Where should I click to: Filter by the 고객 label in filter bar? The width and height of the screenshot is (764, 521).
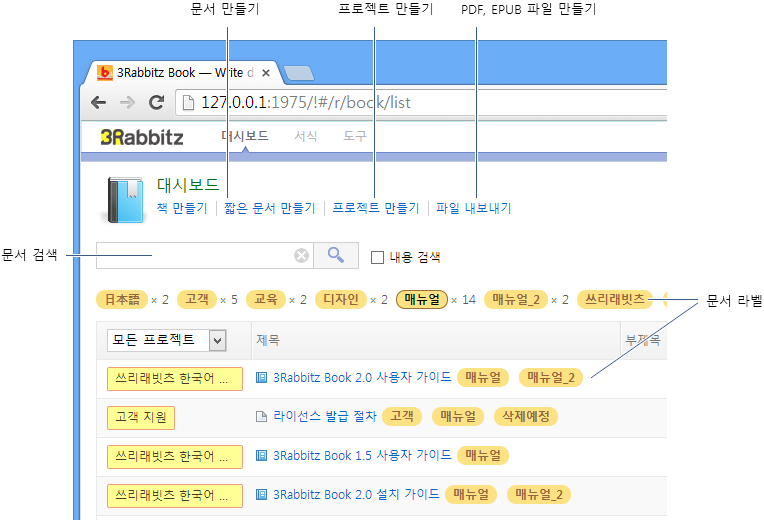(x=197, y=299)
